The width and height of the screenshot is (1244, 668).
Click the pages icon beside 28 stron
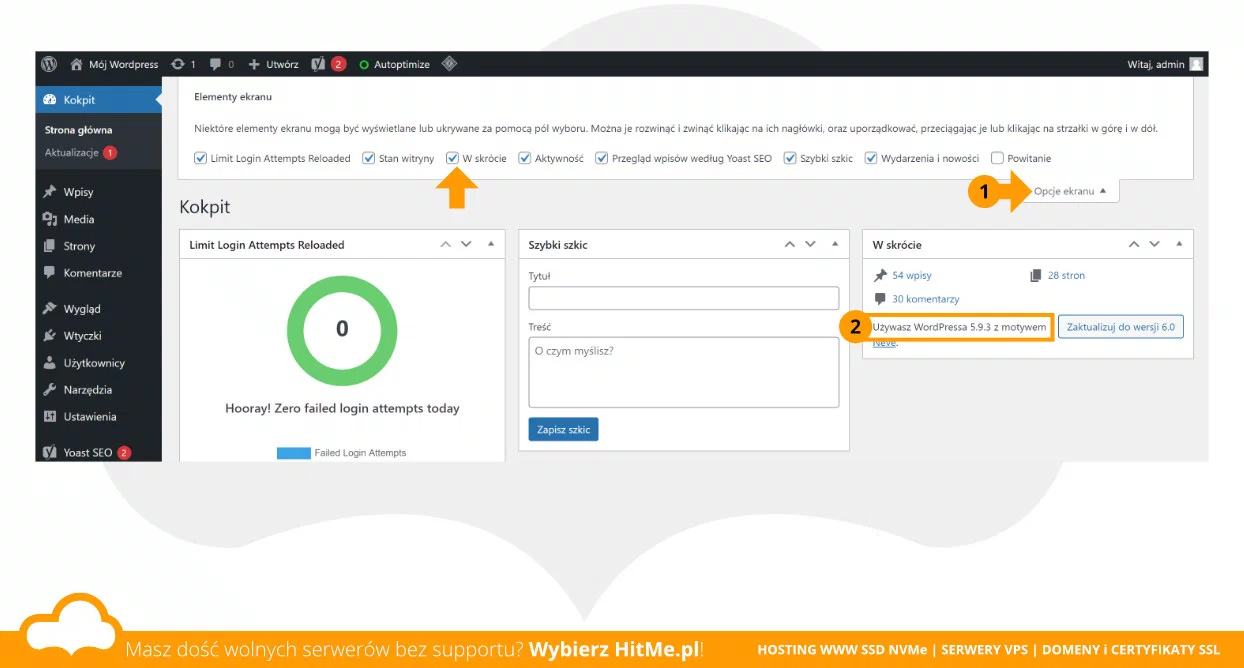(x=1036, y=275)
